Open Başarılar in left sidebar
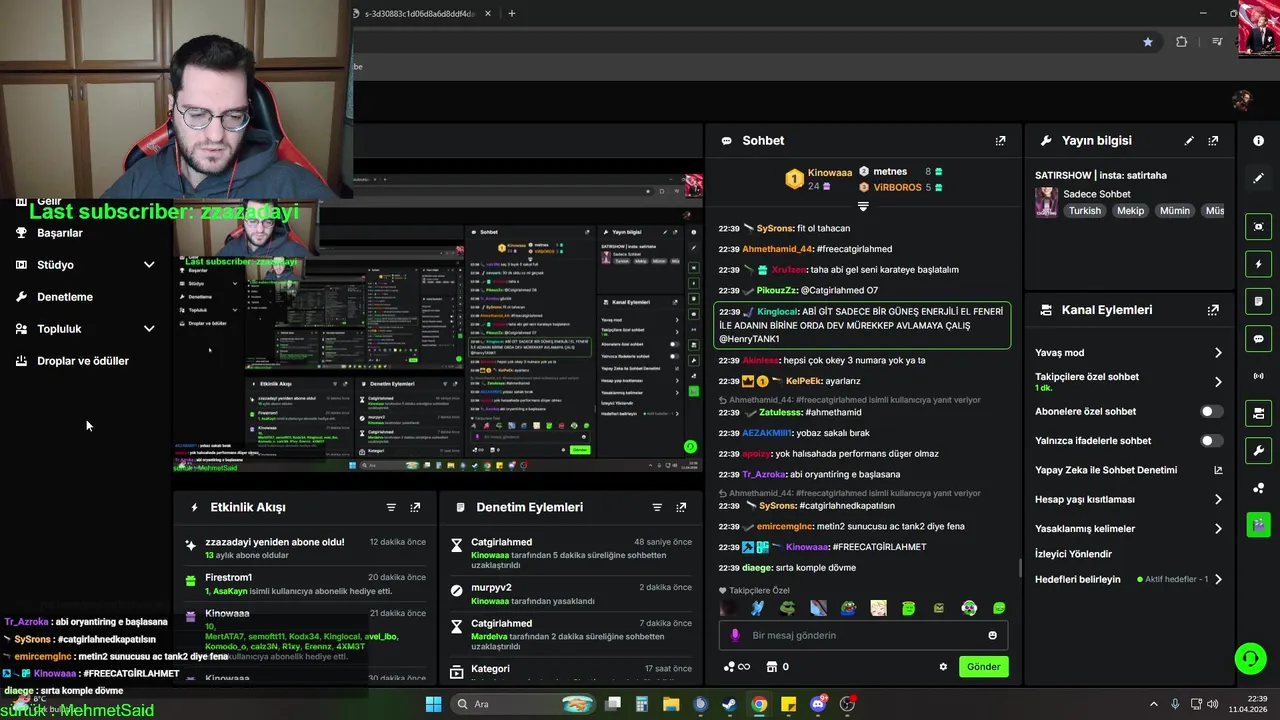 tap(60, 233)
